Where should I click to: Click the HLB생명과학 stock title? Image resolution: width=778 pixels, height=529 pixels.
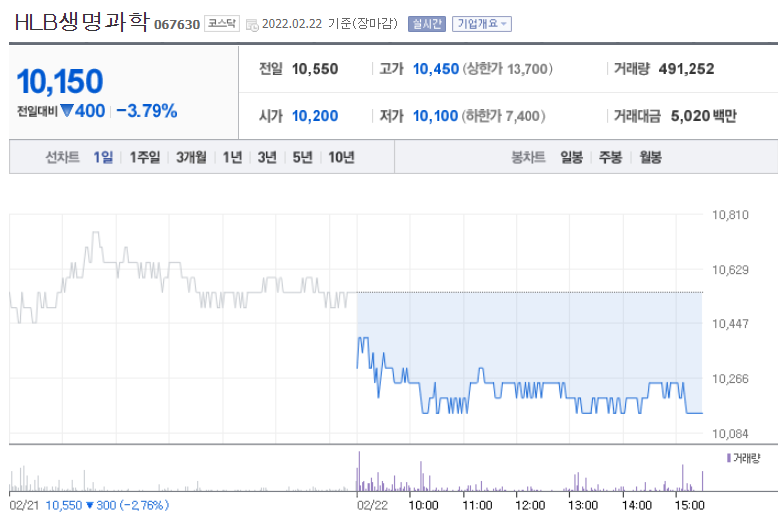(x=82, y=22)
